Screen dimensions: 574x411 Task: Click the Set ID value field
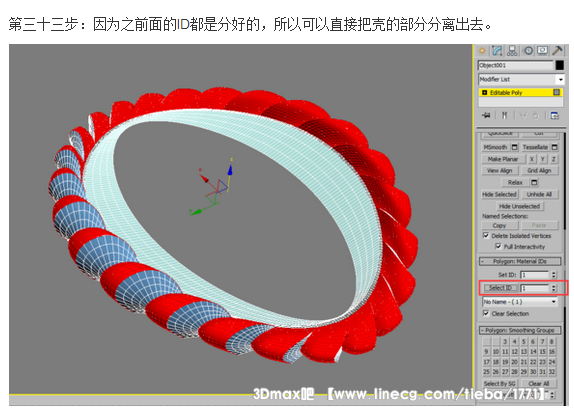[x=535, y=274]
